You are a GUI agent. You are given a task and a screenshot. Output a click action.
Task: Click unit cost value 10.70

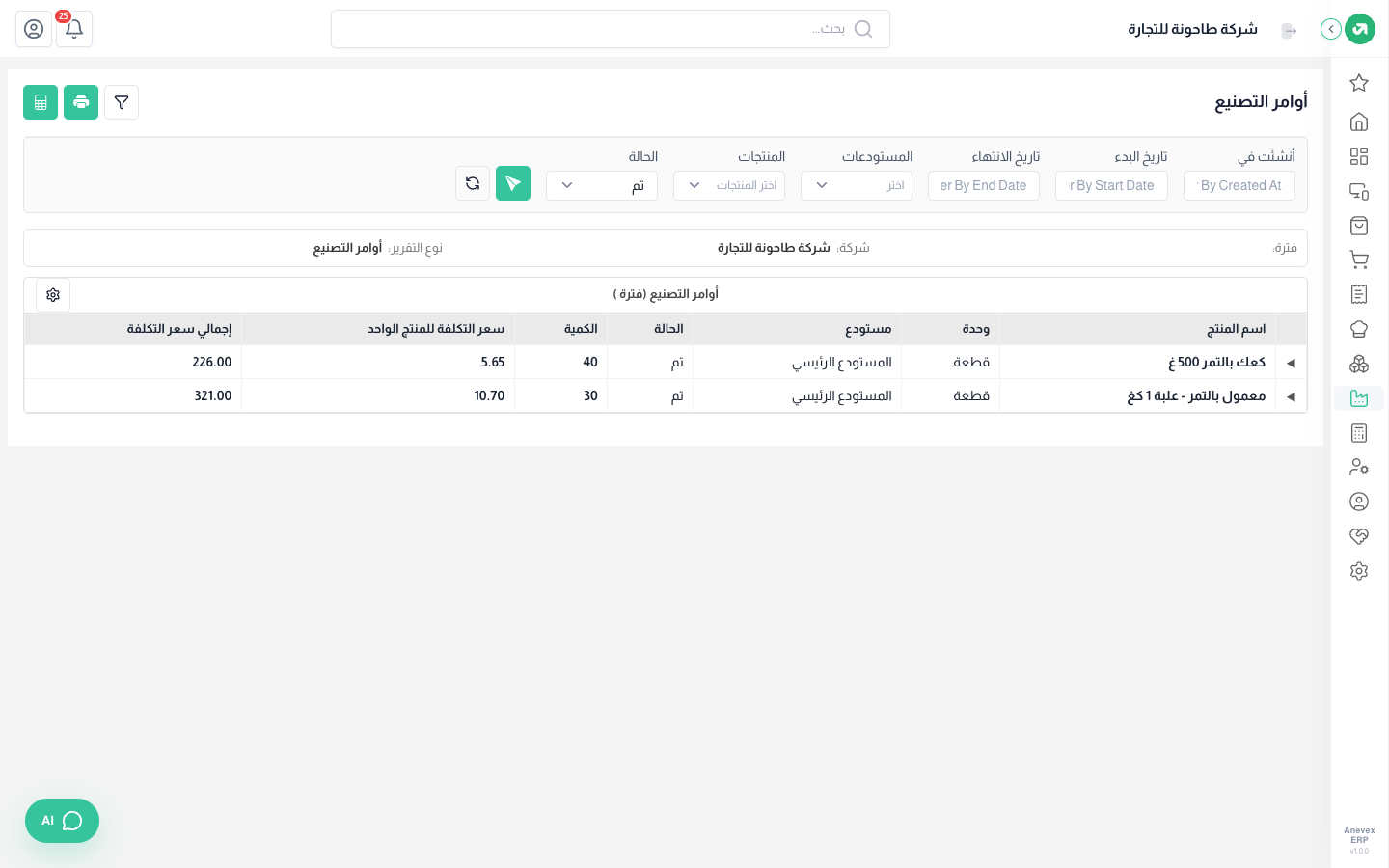pyautogui.click(x=489, y=396)
